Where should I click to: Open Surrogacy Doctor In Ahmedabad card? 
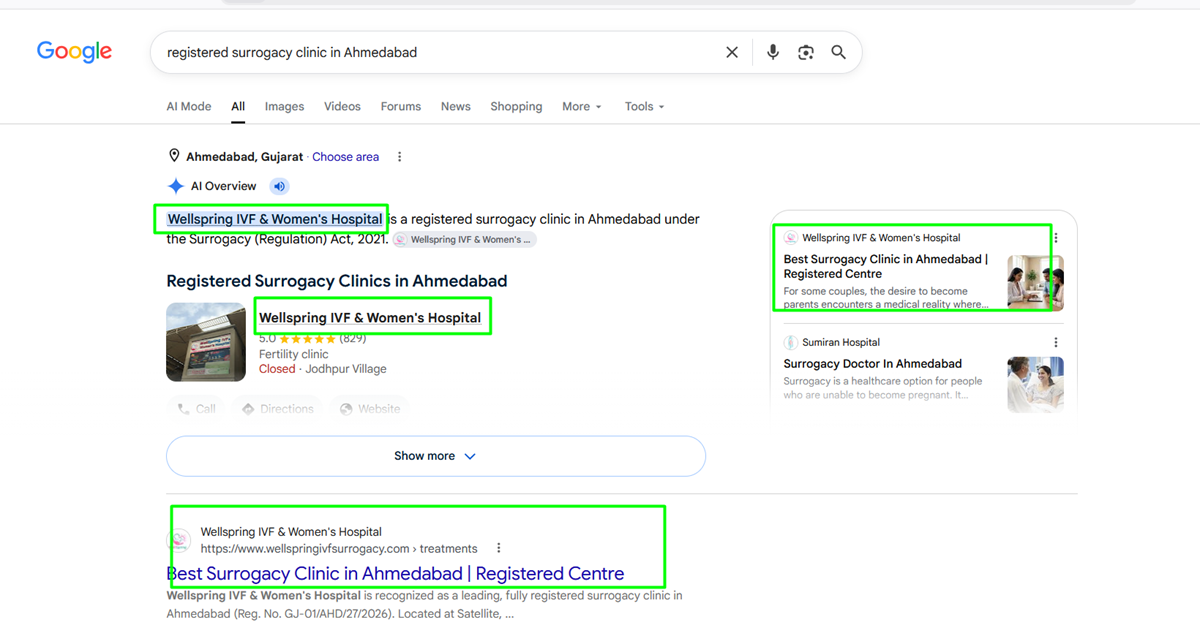(x=873, y=364)
